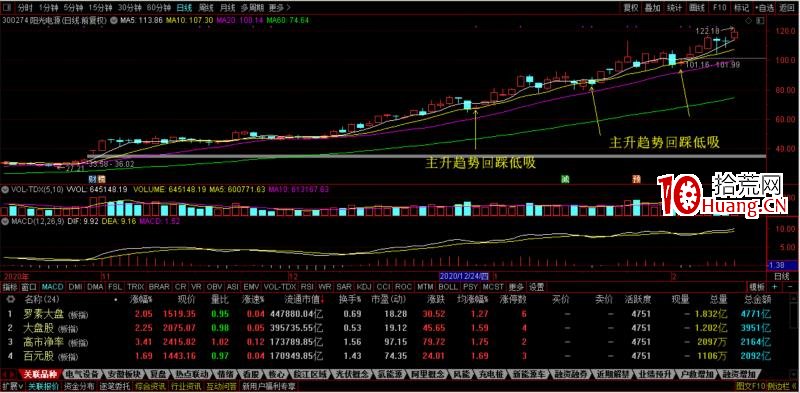Open the 复权 adjustment menu
Screen dimensions: 800x393
tap(631, 8)
